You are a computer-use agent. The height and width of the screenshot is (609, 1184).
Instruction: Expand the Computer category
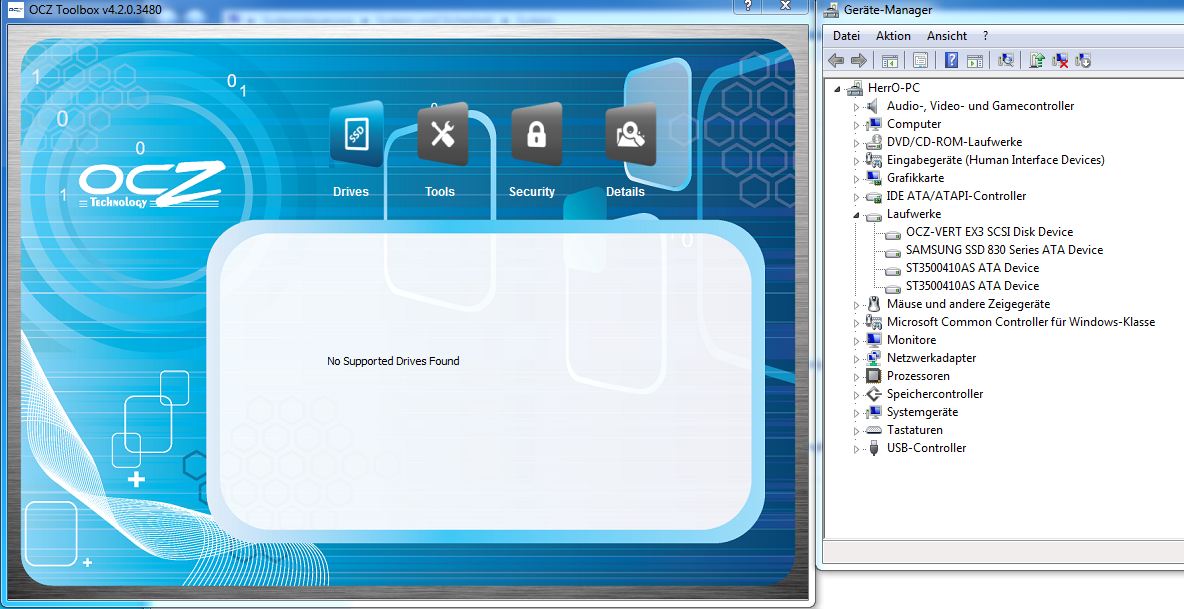click(x=856, y=125)
